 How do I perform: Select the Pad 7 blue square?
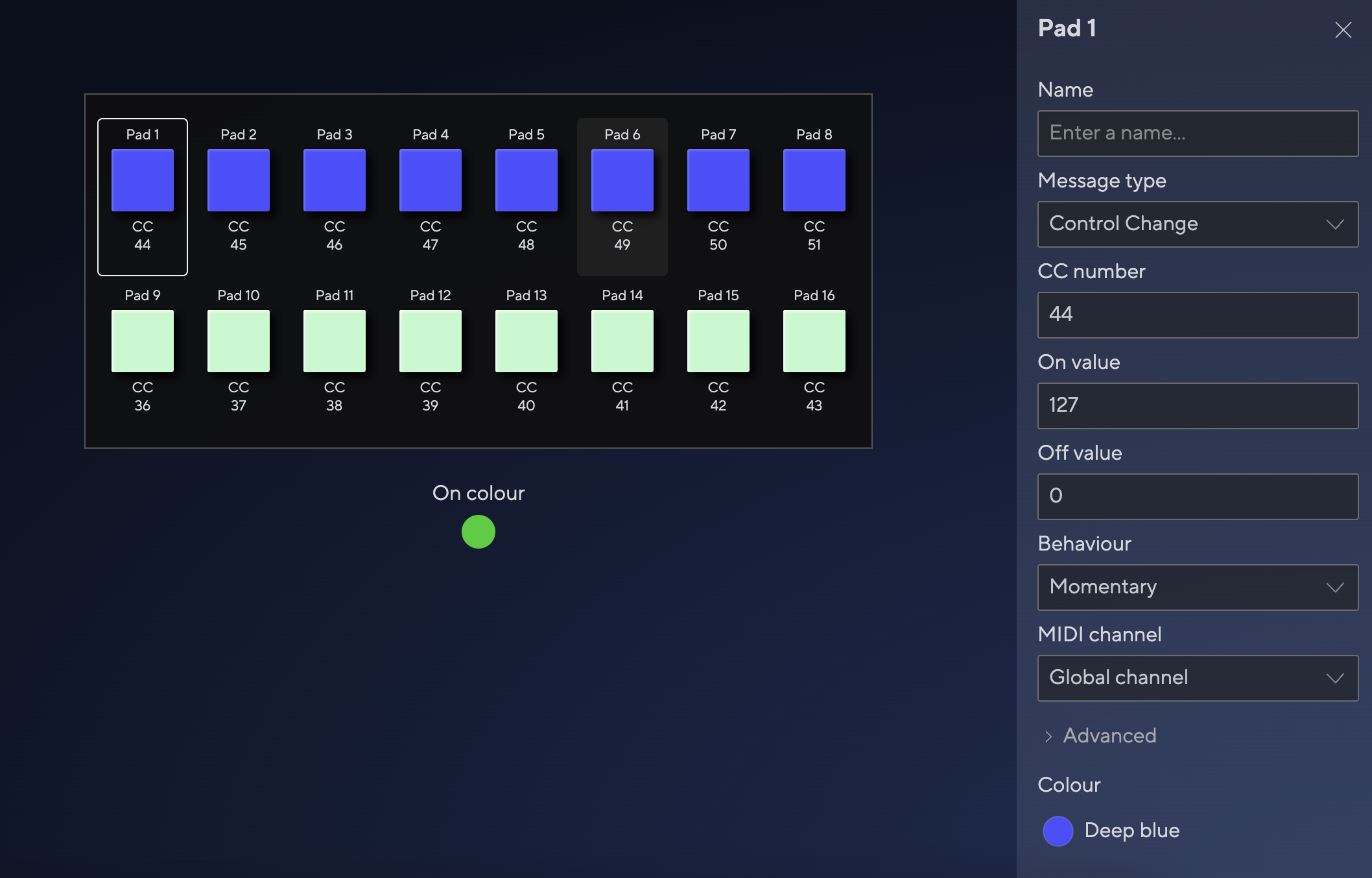718,180
